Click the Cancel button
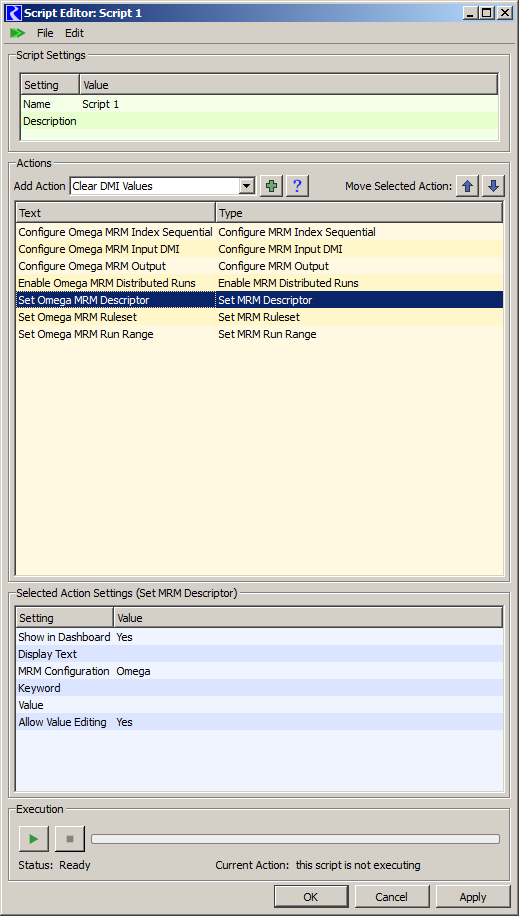The image size is (519, 916). pos(392,897)
